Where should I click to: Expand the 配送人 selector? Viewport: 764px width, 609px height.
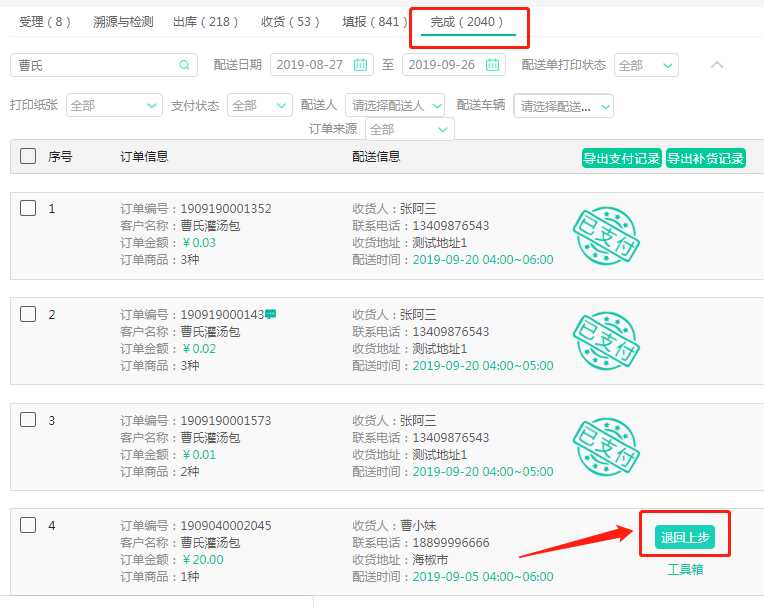click(x=396, y=105)
